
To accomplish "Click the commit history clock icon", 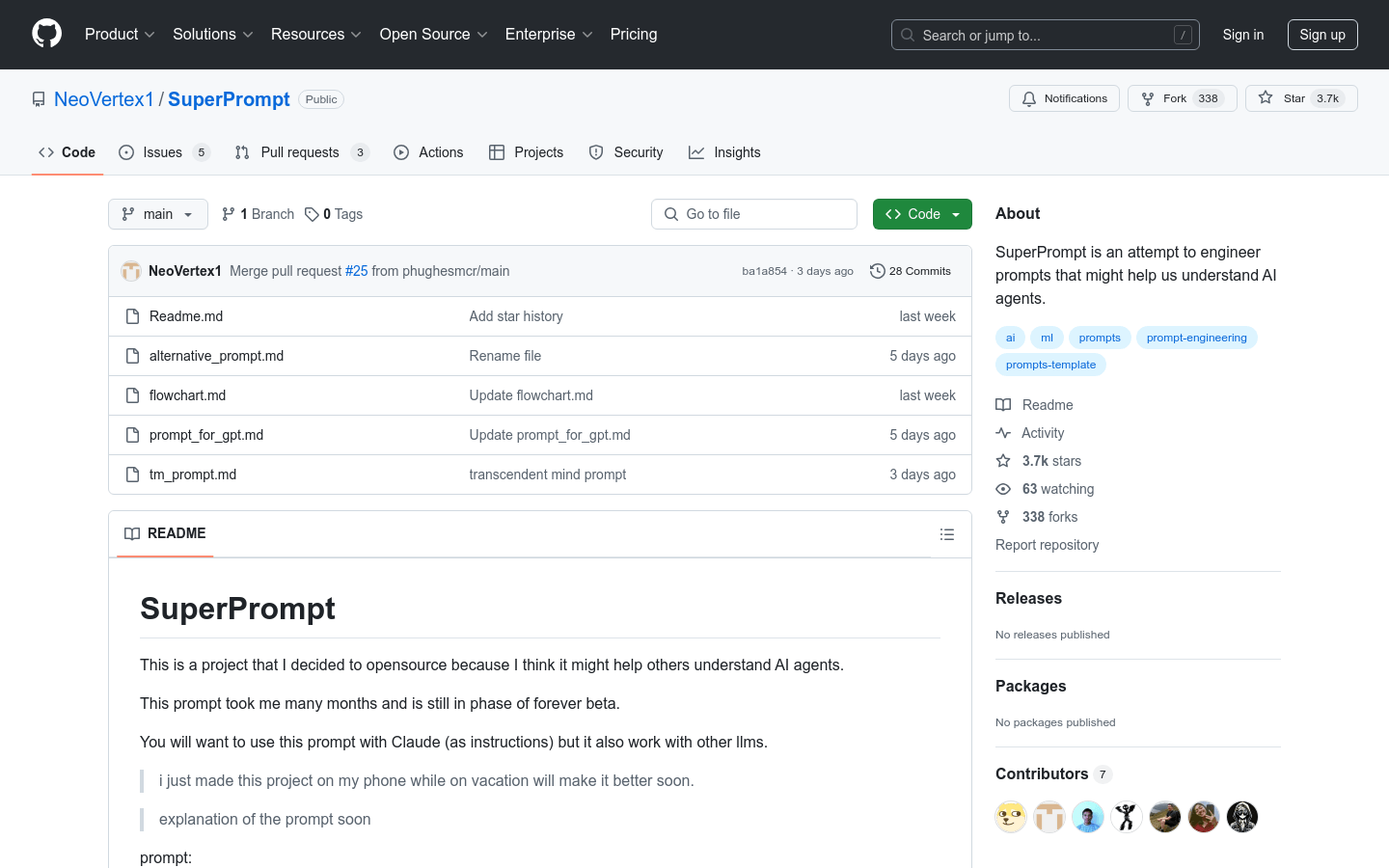I will pos(878,271).
